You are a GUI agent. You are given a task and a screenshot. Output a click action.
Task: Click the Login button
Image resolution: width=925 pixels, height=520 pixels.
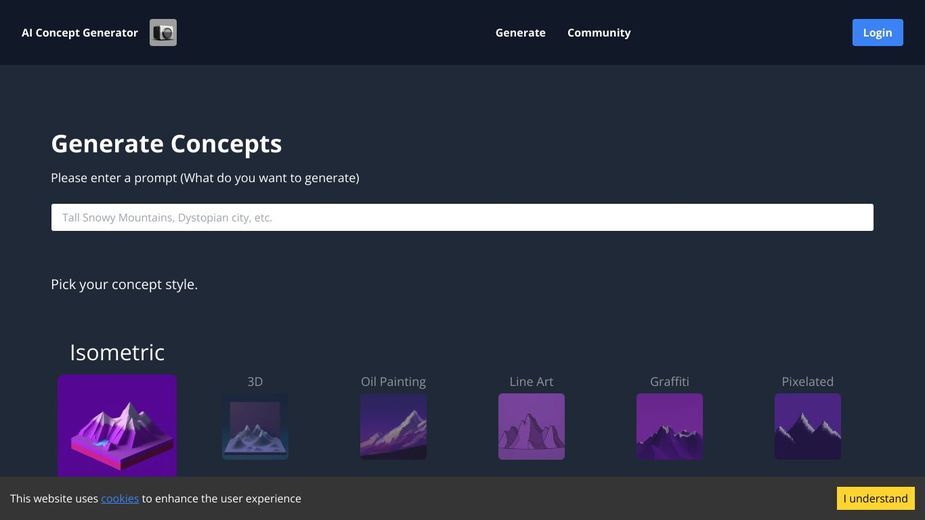[877, 32]
